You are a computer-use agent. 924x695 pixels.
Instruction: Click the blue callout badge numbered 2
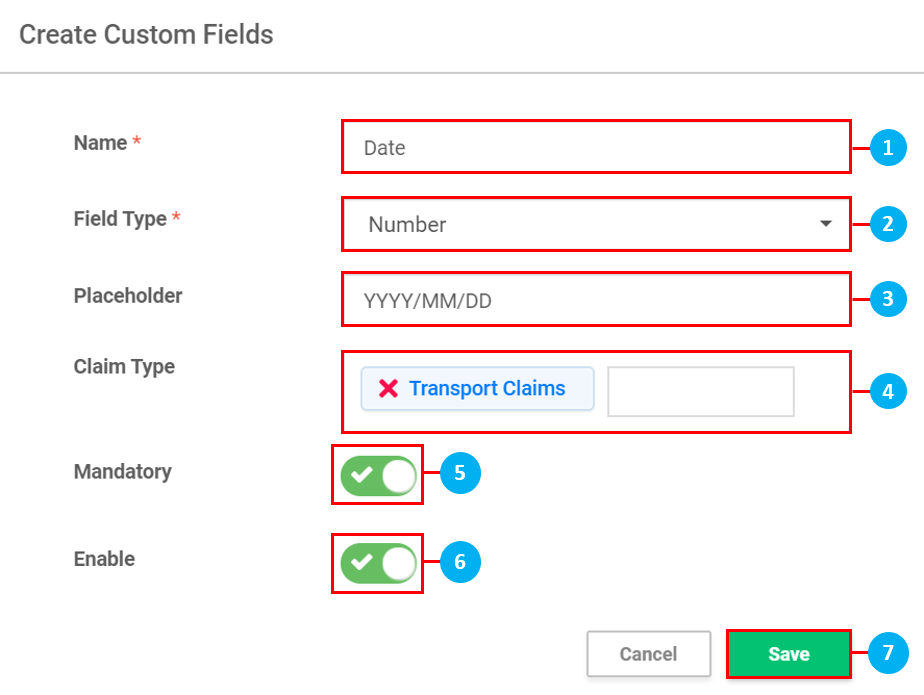click(888, 224)
